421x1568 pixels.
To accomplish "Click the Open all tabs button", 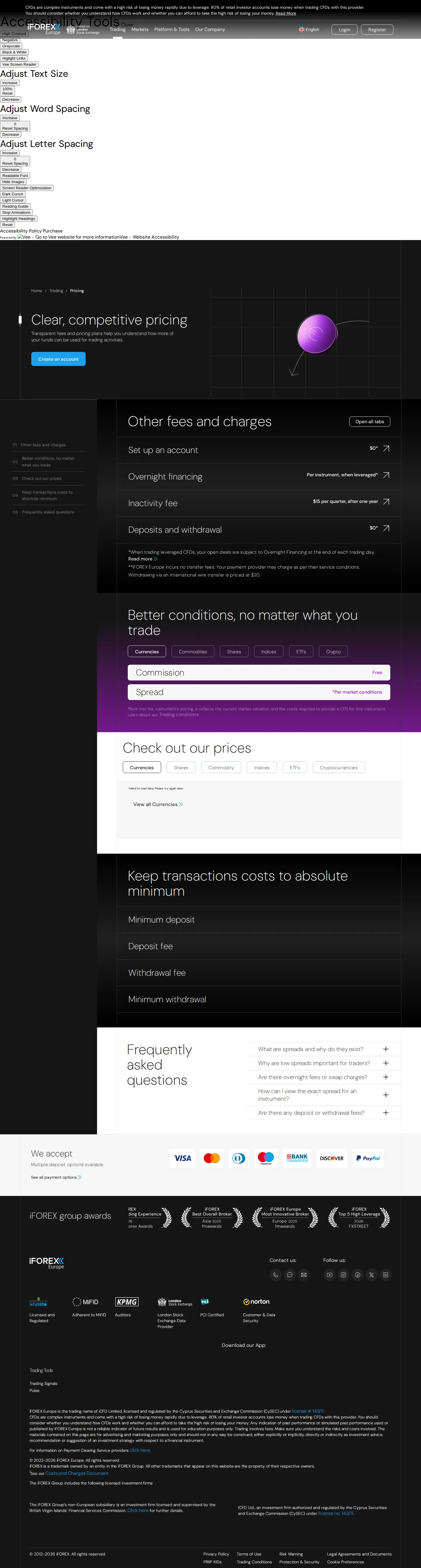I will 370,421.
